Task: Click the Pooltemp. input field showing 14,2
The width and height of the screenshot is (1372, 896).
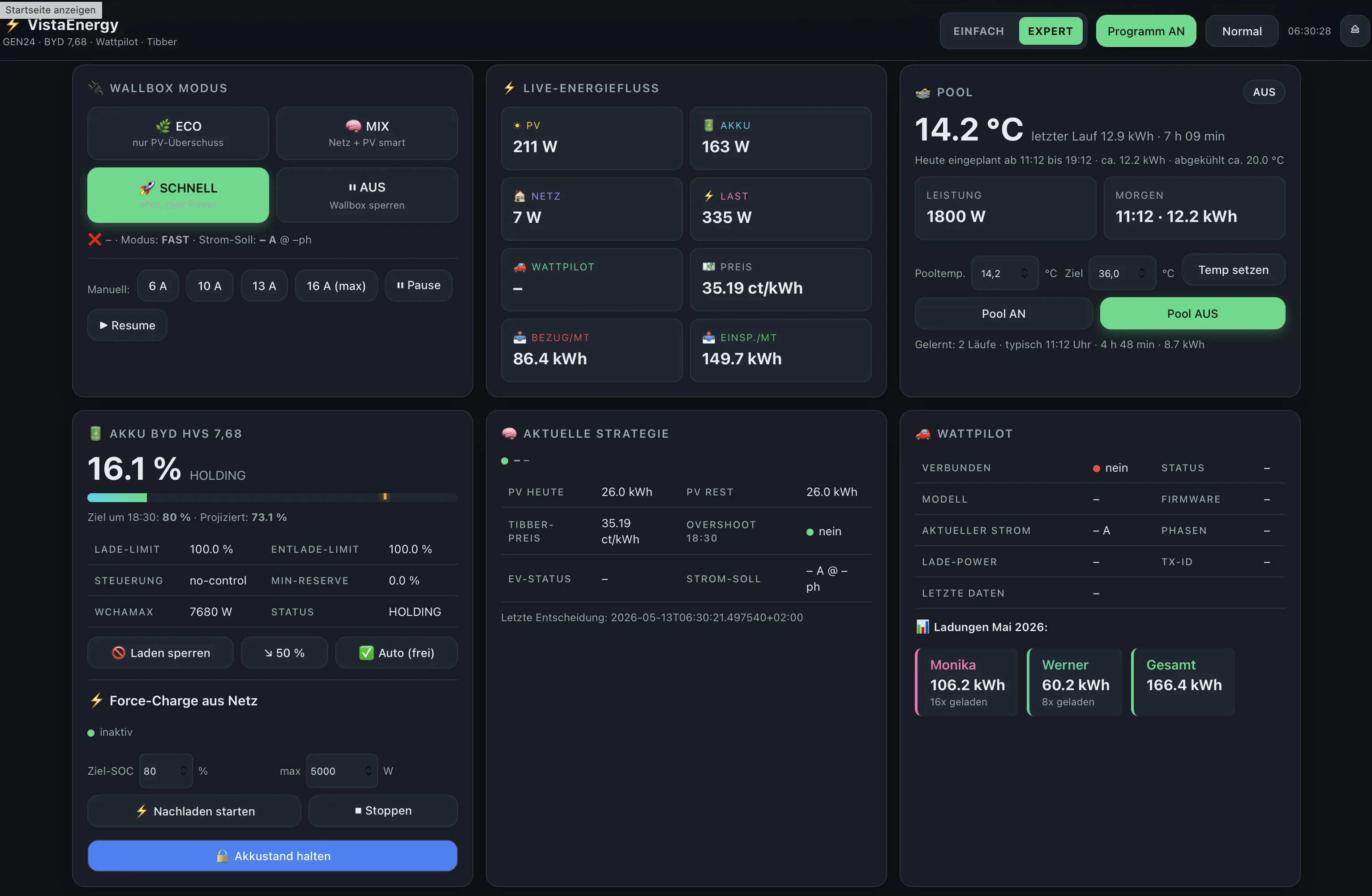Action: (1005, 273)
